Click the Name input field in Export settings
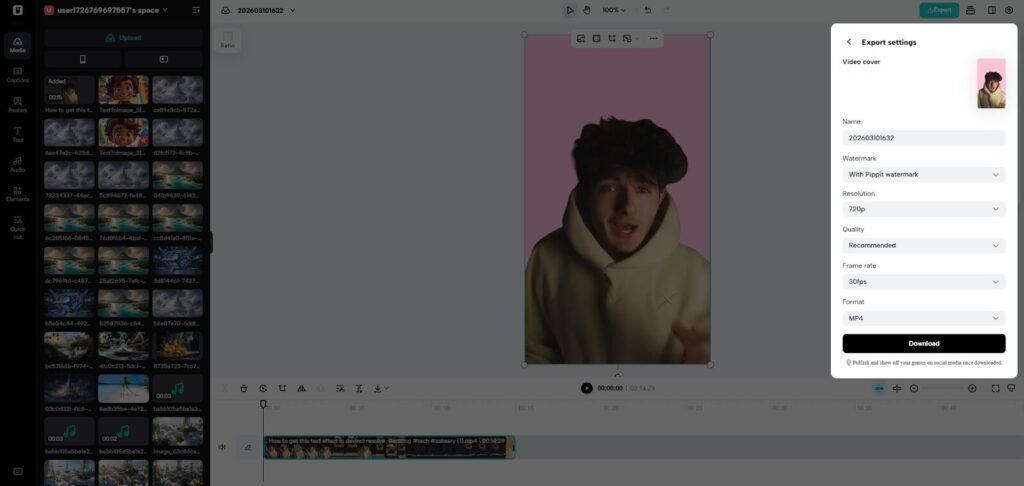Image resolution: width=1024 pixels, height=486 pixels. pyautogui.click(x=923, y=137)
